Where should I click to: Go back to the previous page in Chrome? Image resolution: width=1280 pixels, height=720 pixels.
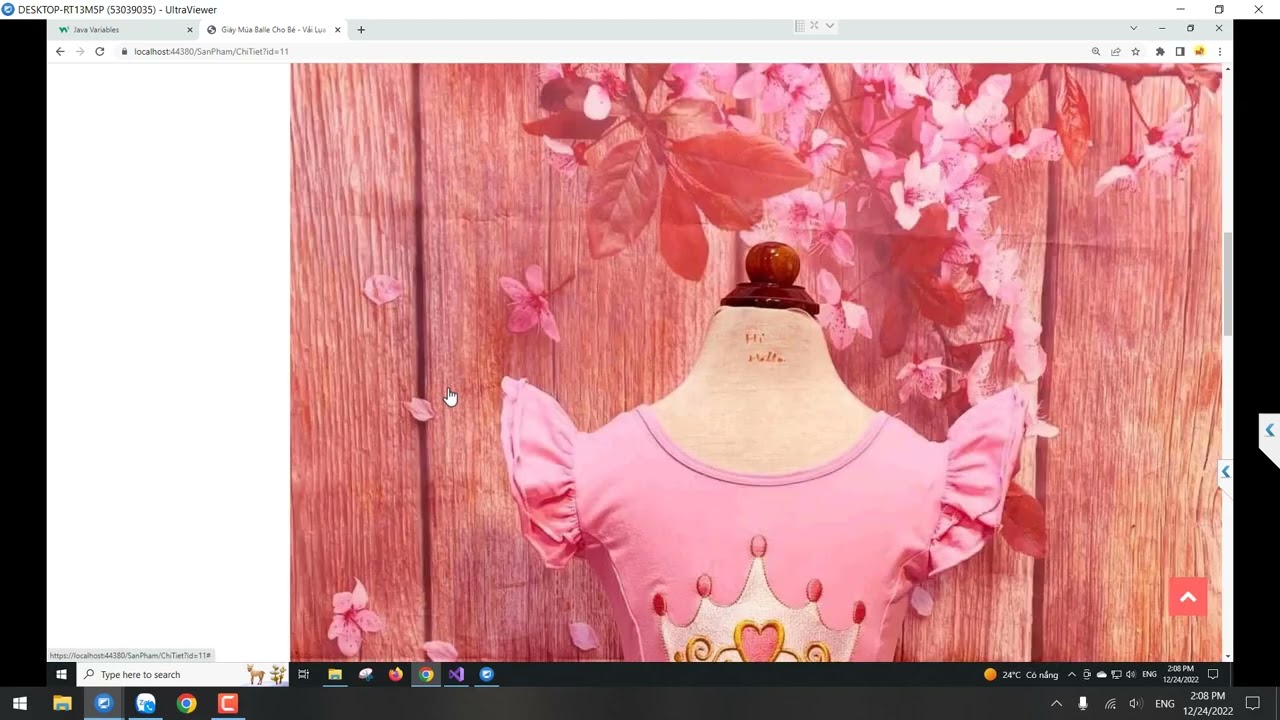[x=60, y=51]
